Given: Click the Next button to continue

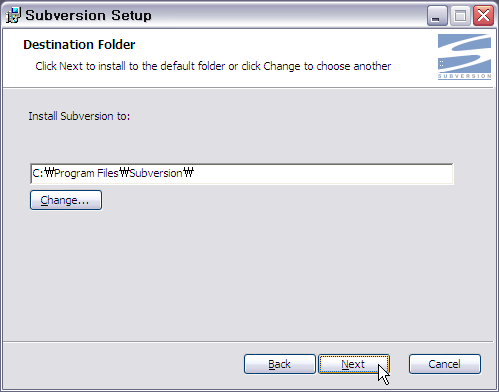Looking at the screenshot, I should click(354, 364).
